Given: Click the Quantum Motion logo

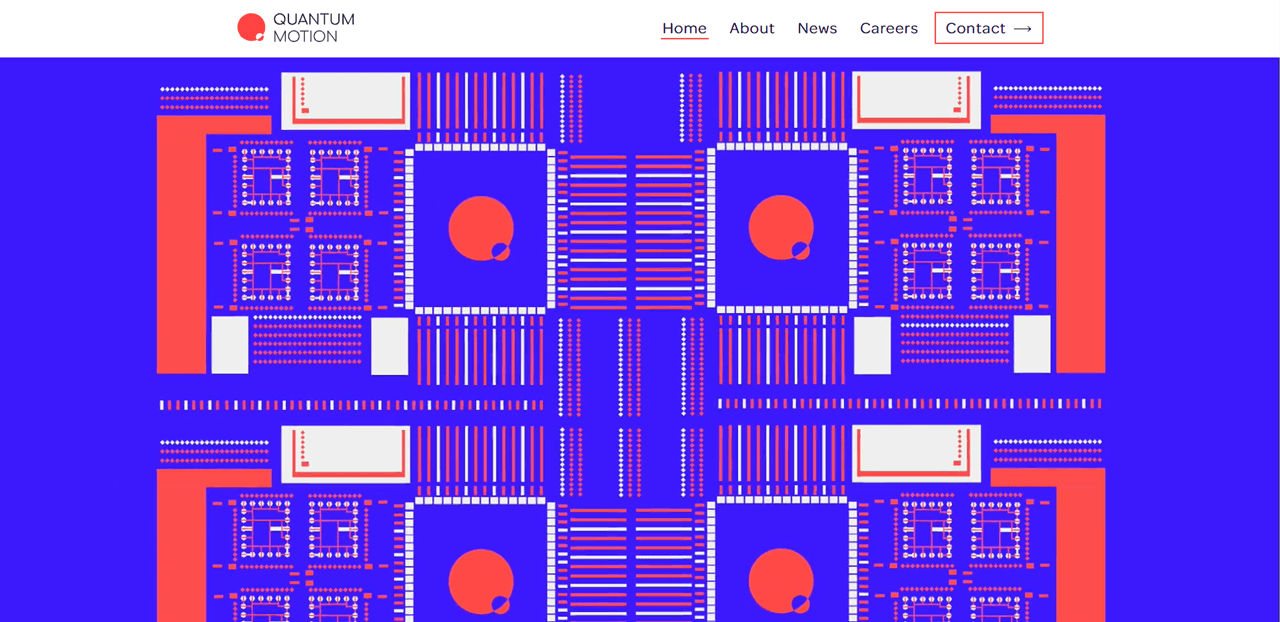Looking at the screenshot, I should [x=296, y=28].
